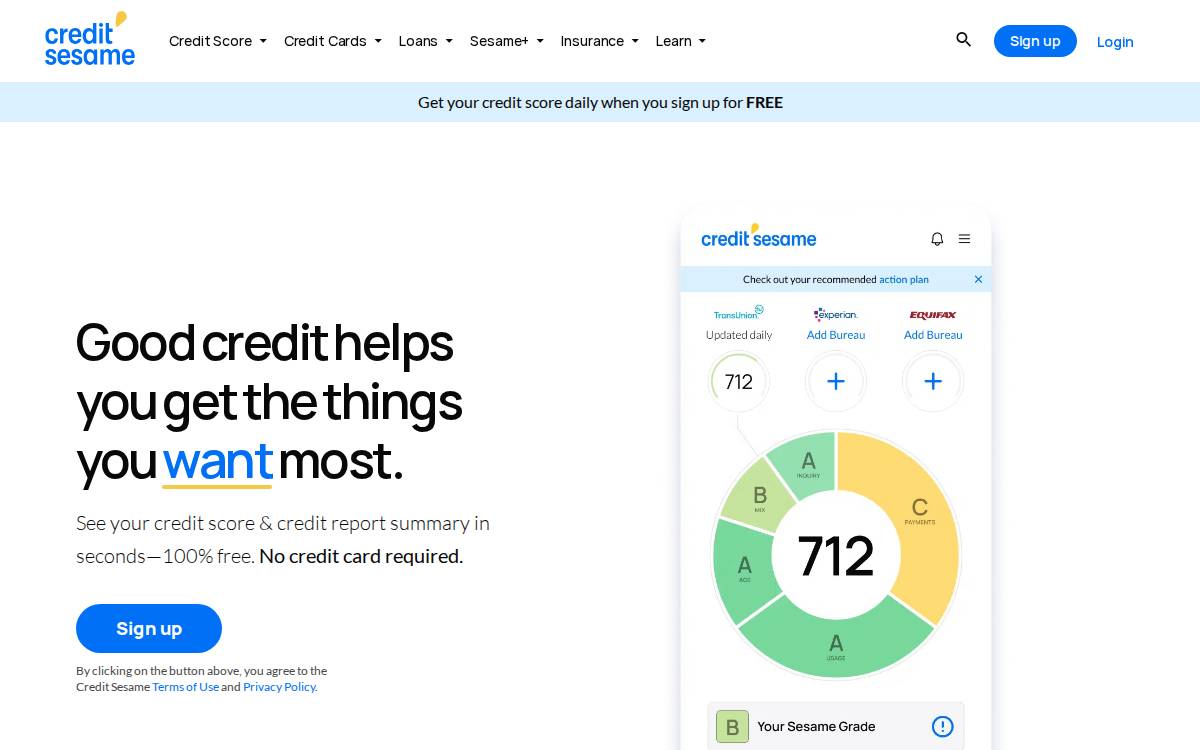The image size is (1200, 750).
Task: Click the Your Sesame Grade text
Action: 816,727
